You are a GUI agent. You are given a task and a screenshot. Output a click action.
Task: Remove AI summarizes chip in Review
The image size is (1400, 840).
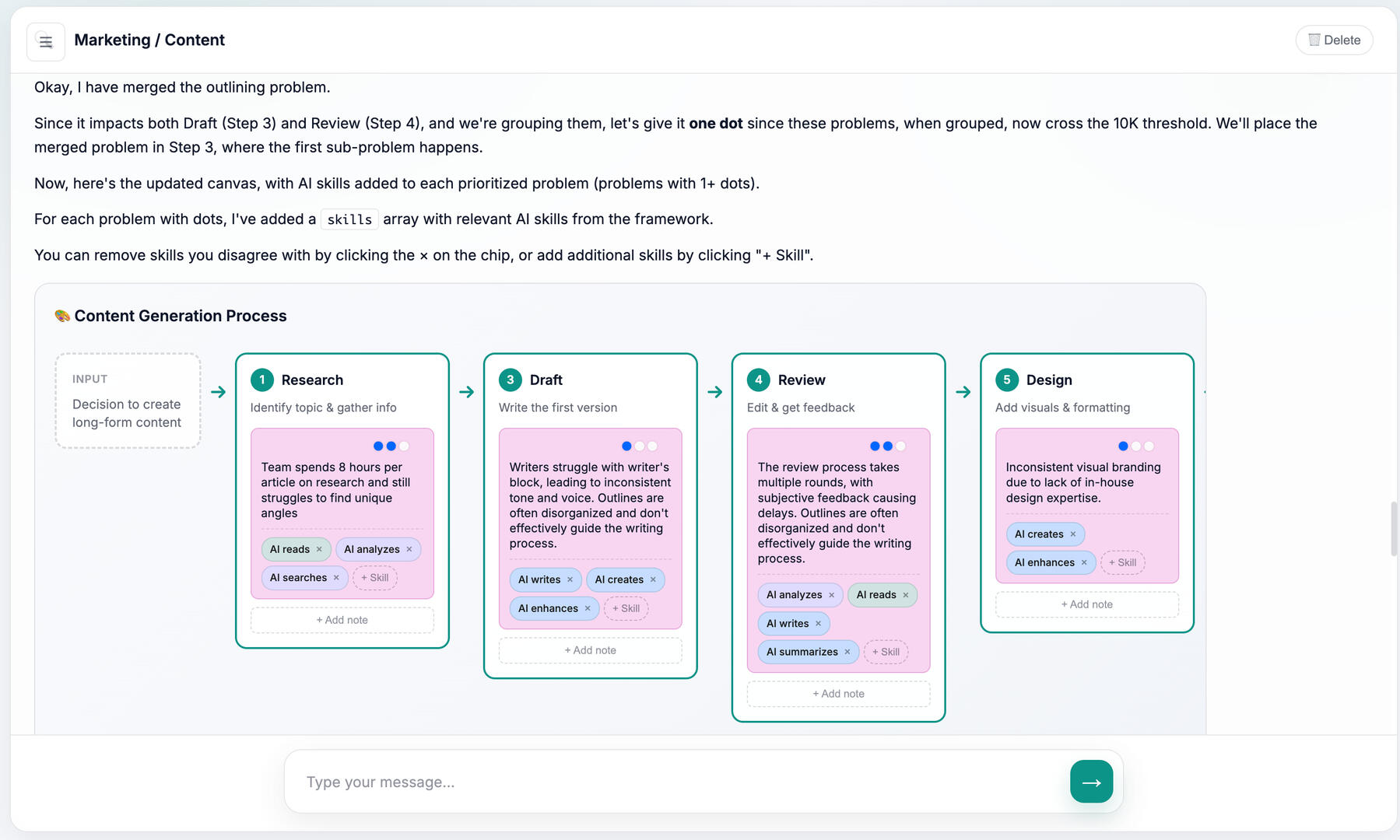click(847, 653)
